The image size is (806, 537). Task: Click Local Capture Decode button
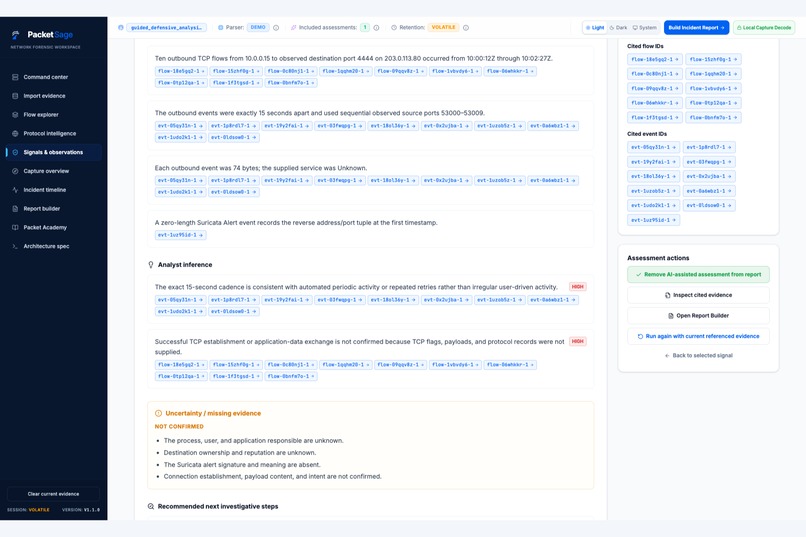[x=764, y=28]
